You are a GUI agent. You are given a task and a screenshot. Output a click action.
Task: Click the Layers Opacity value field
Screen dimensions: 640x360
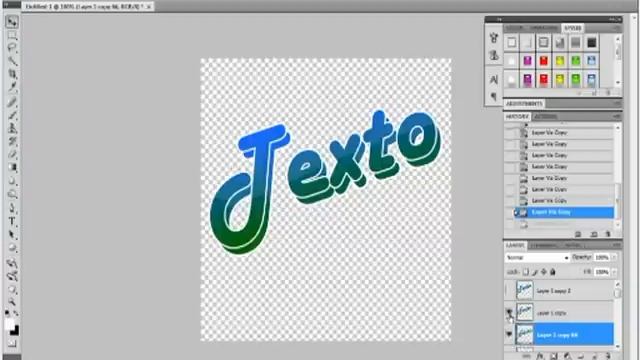click(x=602, y=258)
